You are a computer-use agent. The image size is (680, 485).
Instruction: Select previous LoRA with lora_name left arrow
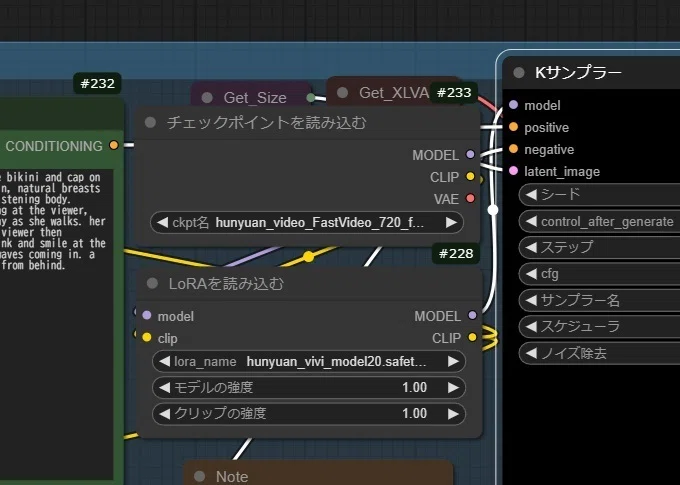click(x=164, y=361)
